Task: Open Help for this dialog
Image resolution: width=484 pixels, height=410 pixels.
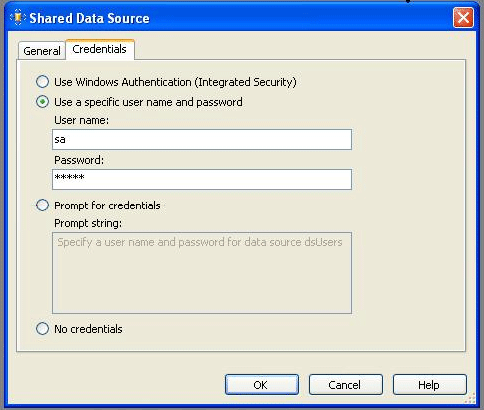Action: click(430, 385)
